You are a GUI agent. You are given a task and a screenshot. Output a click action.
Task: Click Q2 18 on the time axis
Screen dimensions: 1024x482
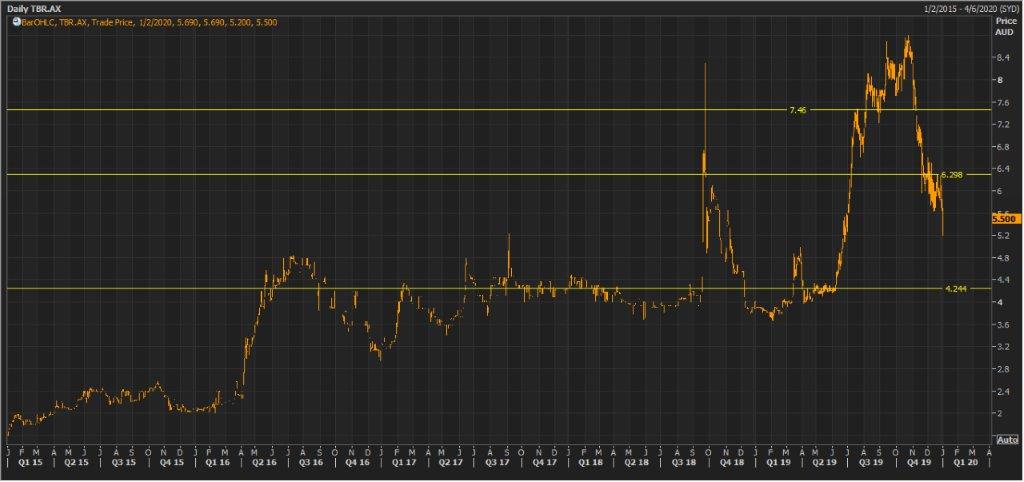pos(637,464)
